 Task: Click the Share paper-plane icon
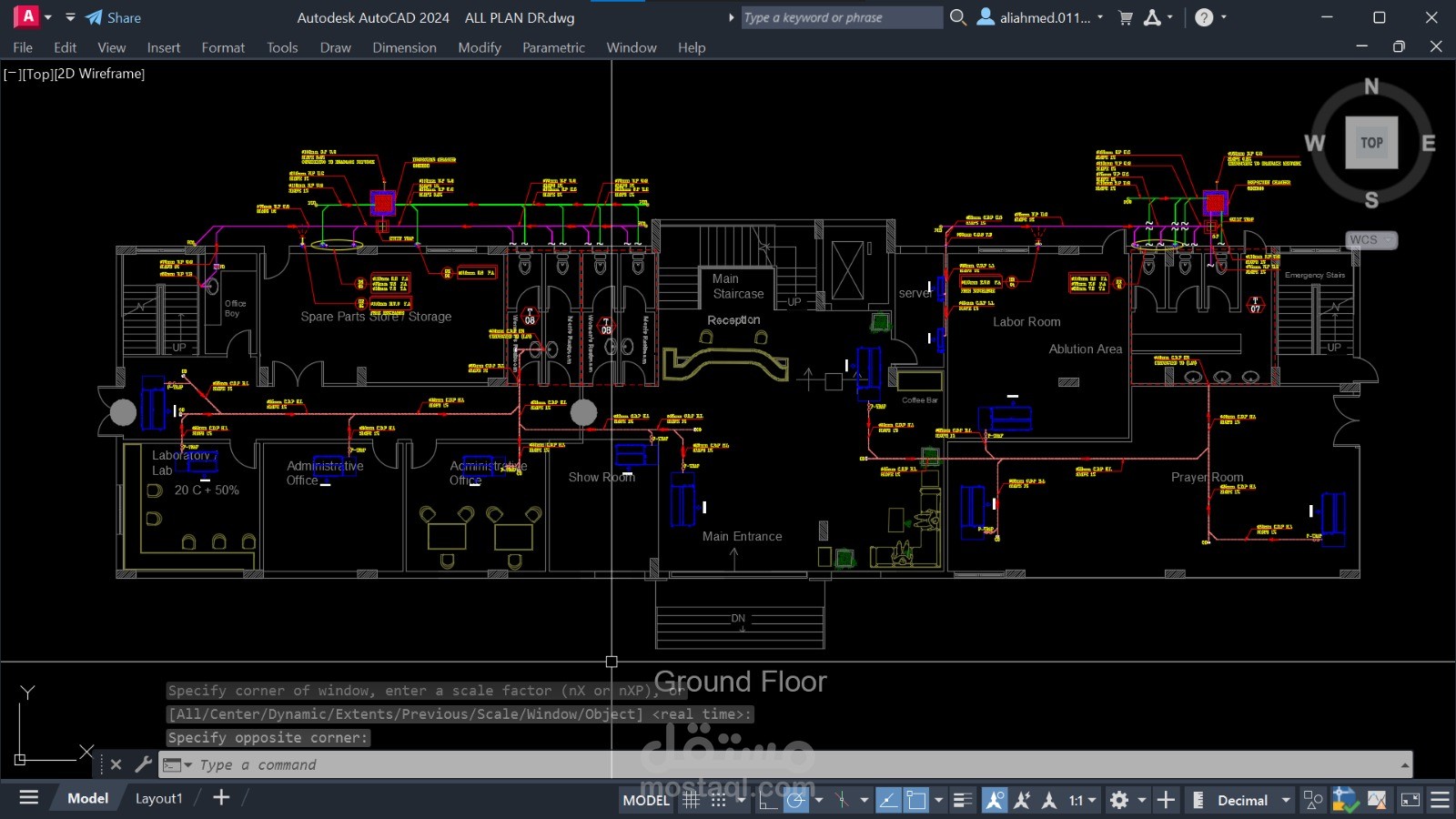tap(94, 17)
